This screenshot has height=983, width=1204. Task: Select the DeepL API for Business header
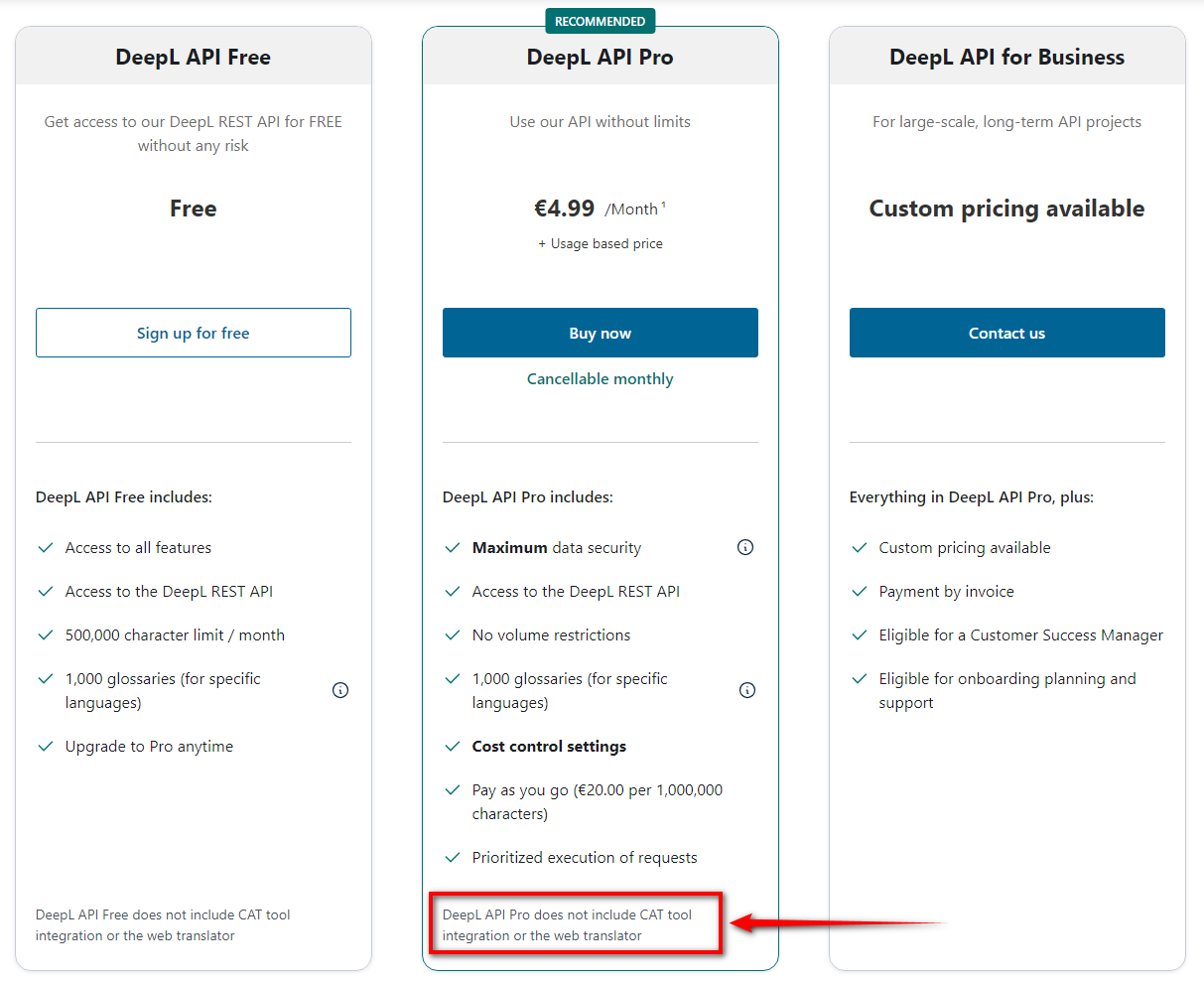pos(1006,58)
